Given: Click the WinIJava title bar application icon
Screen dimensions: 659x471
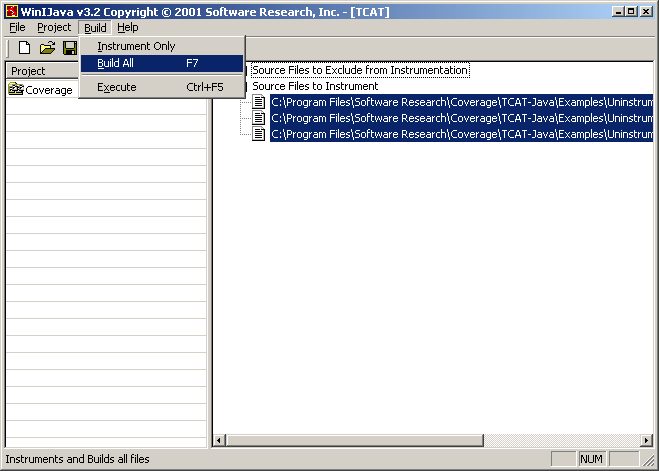Looking at the screenshot, I should 12,11.
